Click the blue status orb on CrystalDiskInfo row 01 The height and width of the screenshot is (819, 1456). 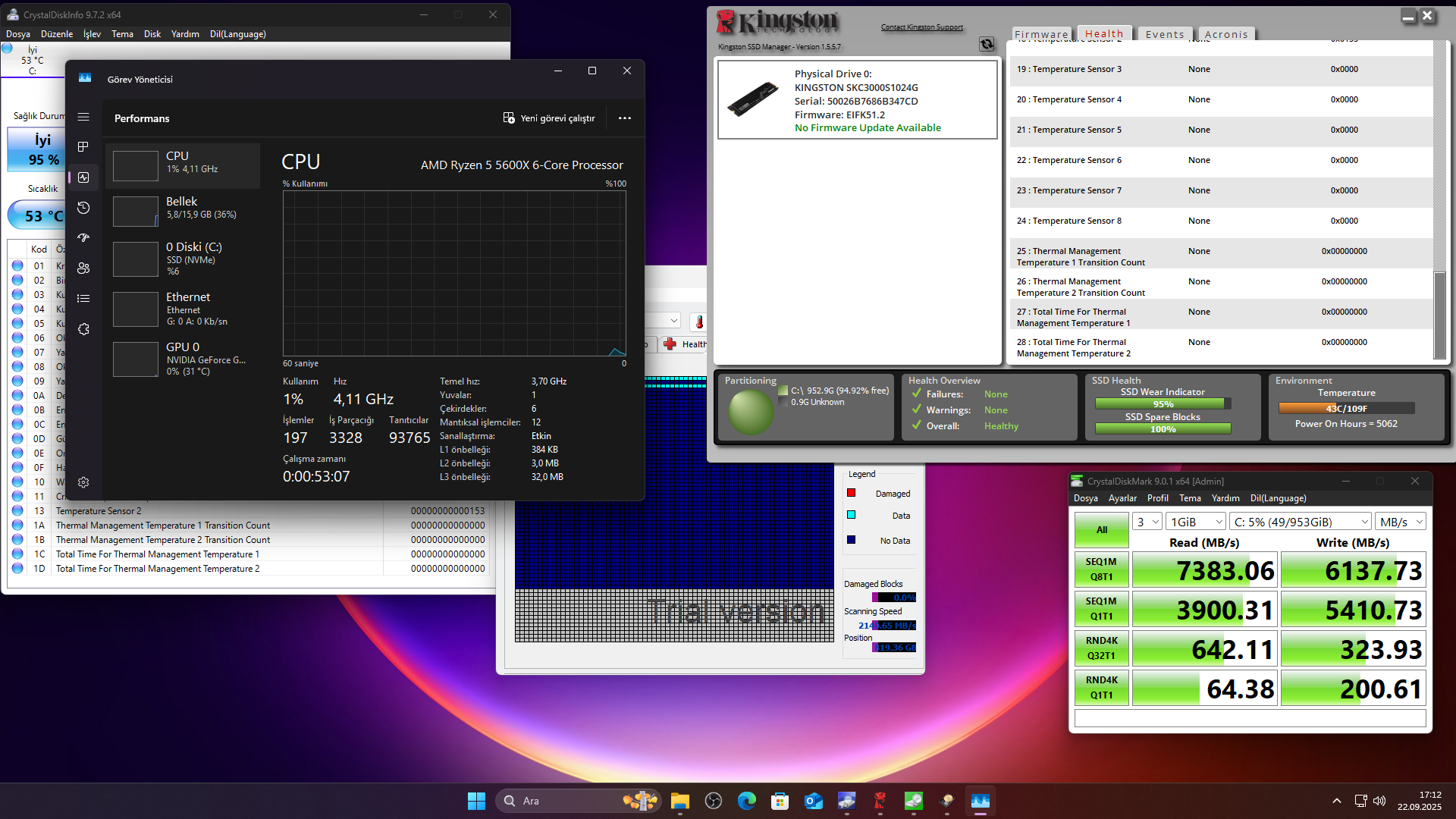(x=17, y=265)
